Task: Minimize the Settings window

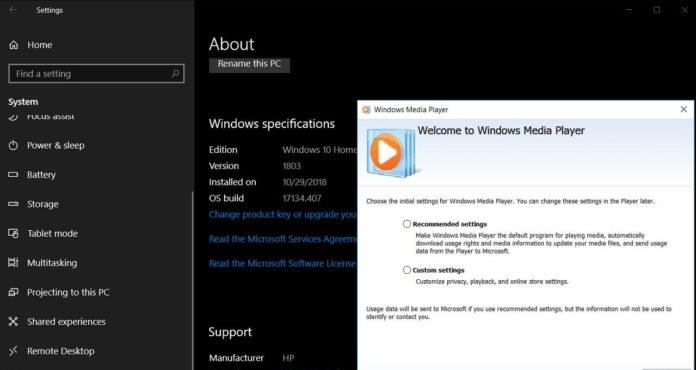Action: coord(629,10)
